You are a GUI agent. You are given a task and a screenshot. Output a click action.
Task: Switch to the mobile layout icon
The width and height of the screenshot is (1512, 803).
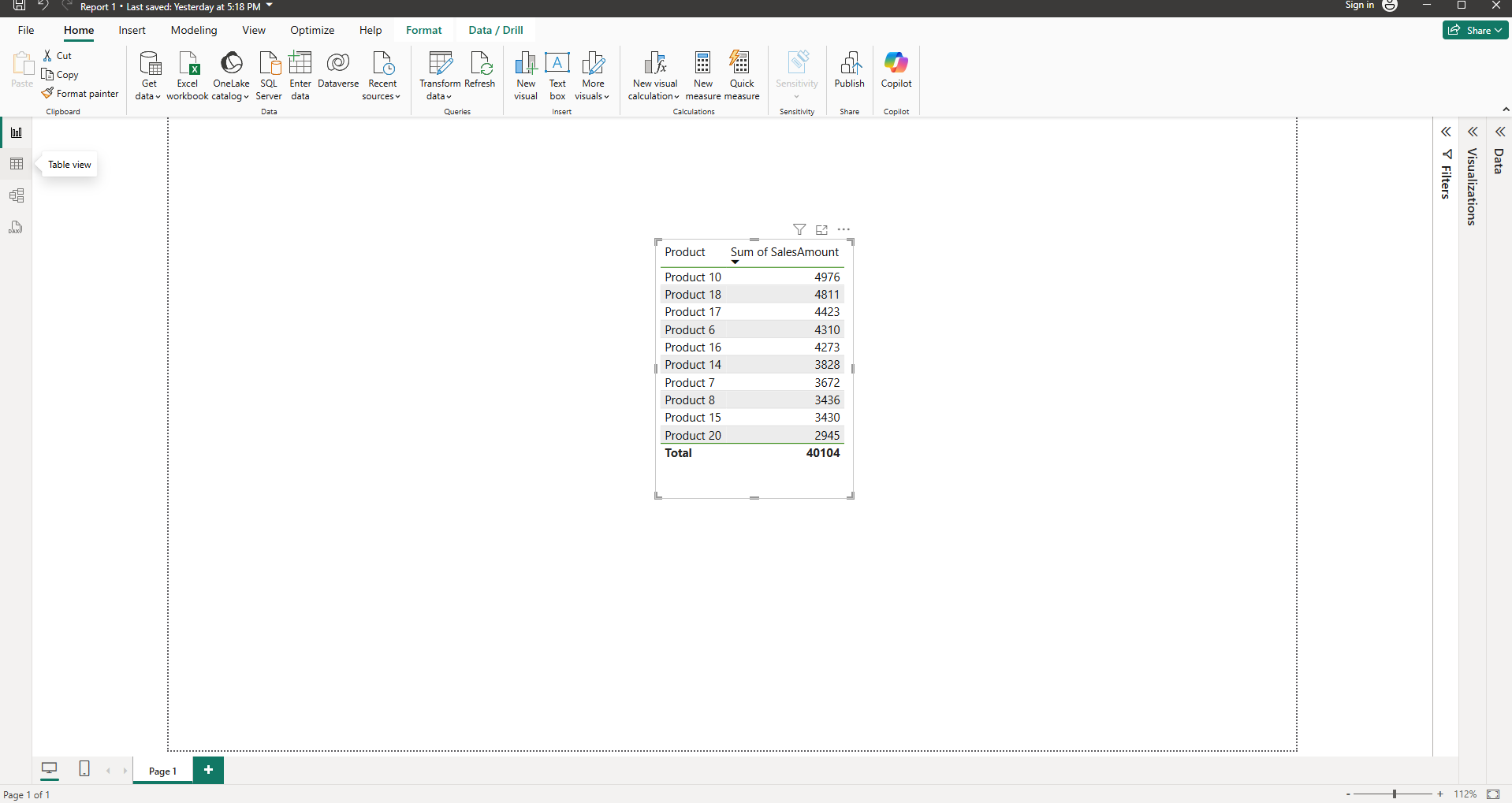pos(84,768)
